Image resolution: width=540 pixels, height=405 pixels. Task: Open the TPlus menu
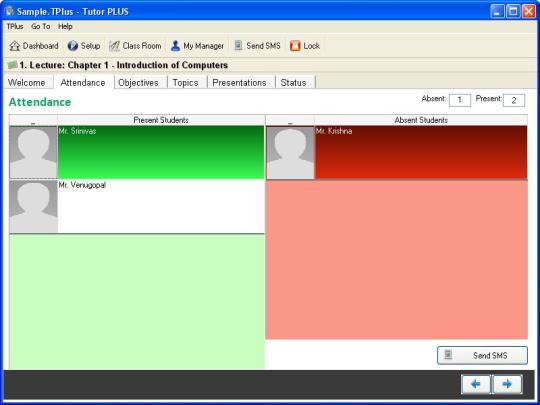click(15, 27)
